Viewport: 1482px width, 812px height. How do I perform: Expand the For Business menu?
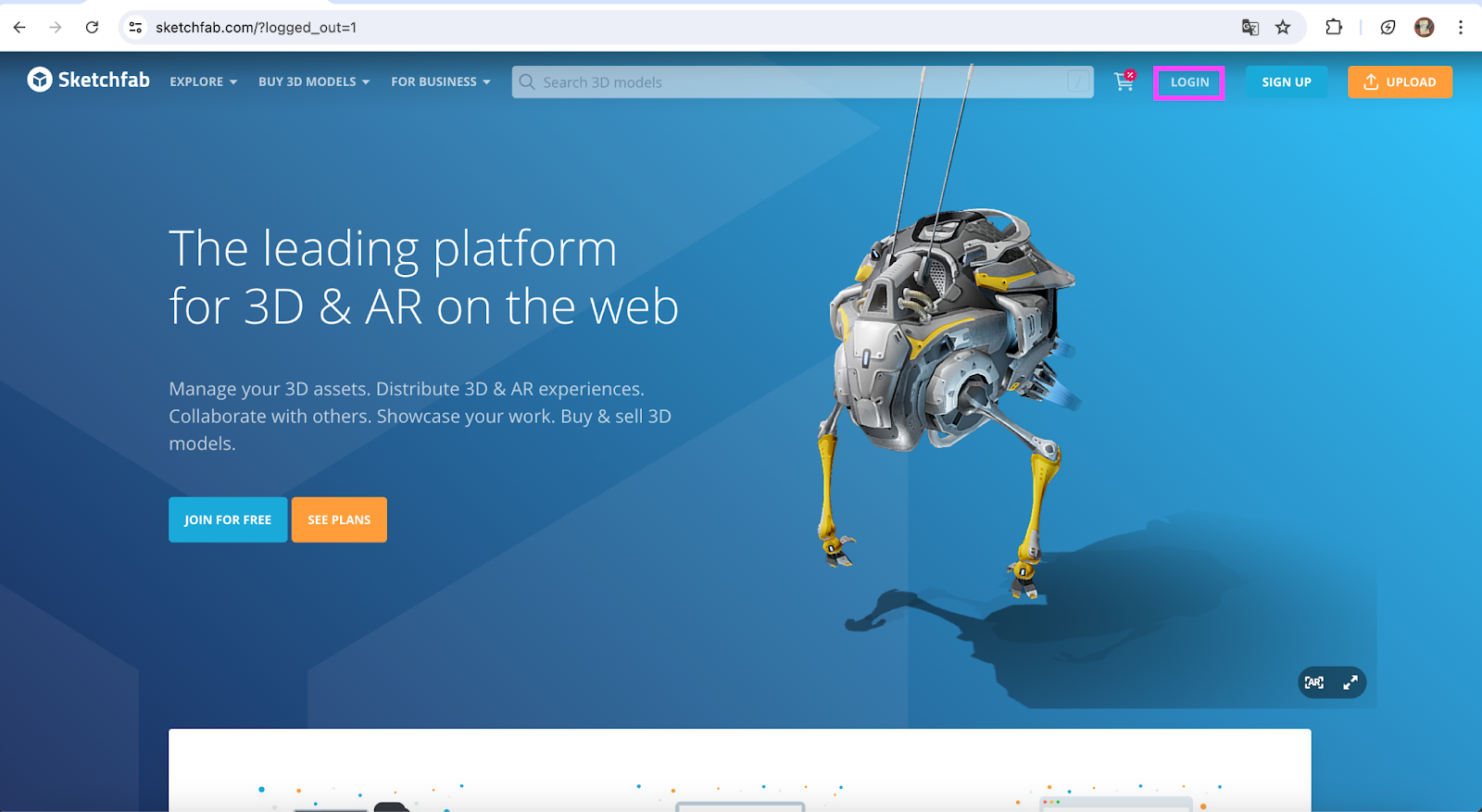coord(440,82)
